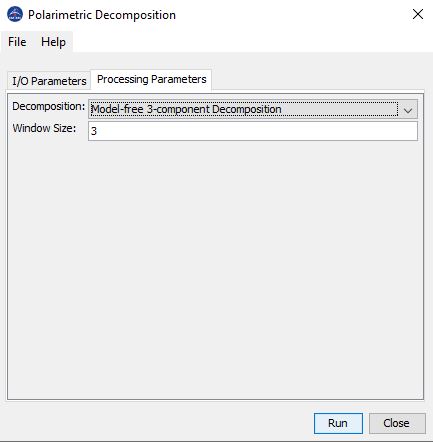Click Model-free 3-component Decomposition selection text

(186, 109)
